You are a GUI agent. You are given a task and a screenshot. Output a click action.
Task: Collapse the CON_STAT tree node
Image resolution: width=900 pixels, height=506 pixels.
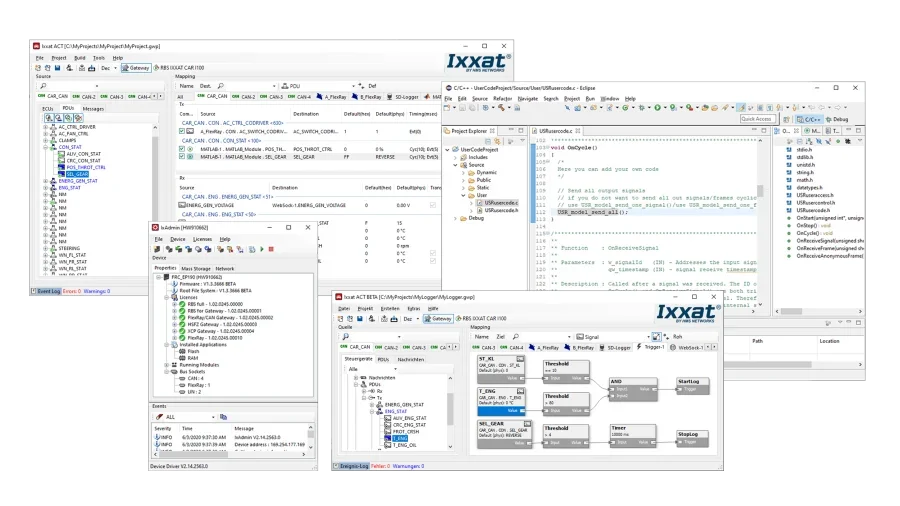click(45, 147)
